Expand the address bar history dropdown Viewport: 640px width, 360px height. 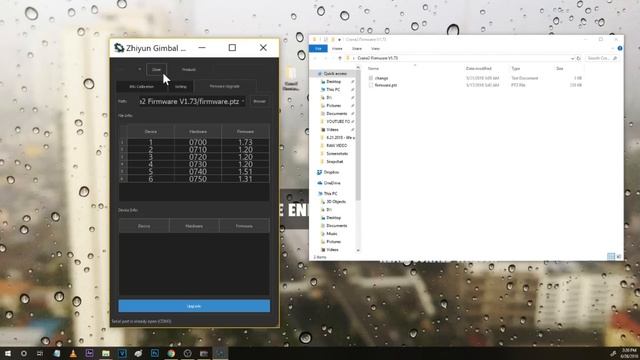coord(572,58)
